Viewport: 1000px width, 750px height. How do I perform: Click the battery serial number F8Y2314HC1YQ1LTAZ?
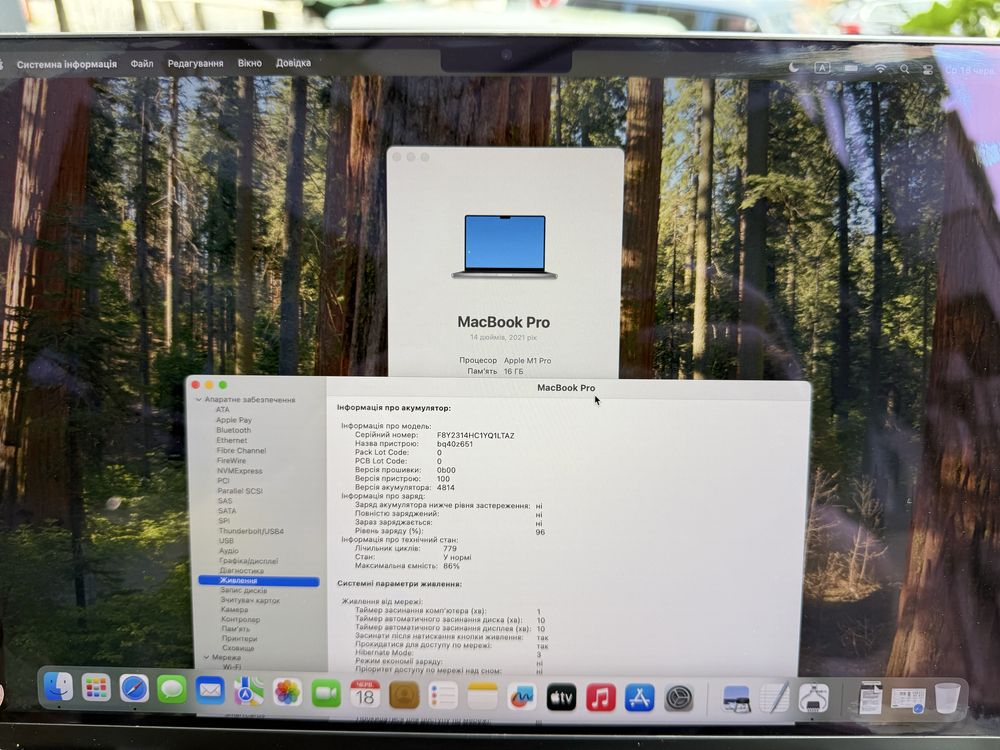point(476,436)
